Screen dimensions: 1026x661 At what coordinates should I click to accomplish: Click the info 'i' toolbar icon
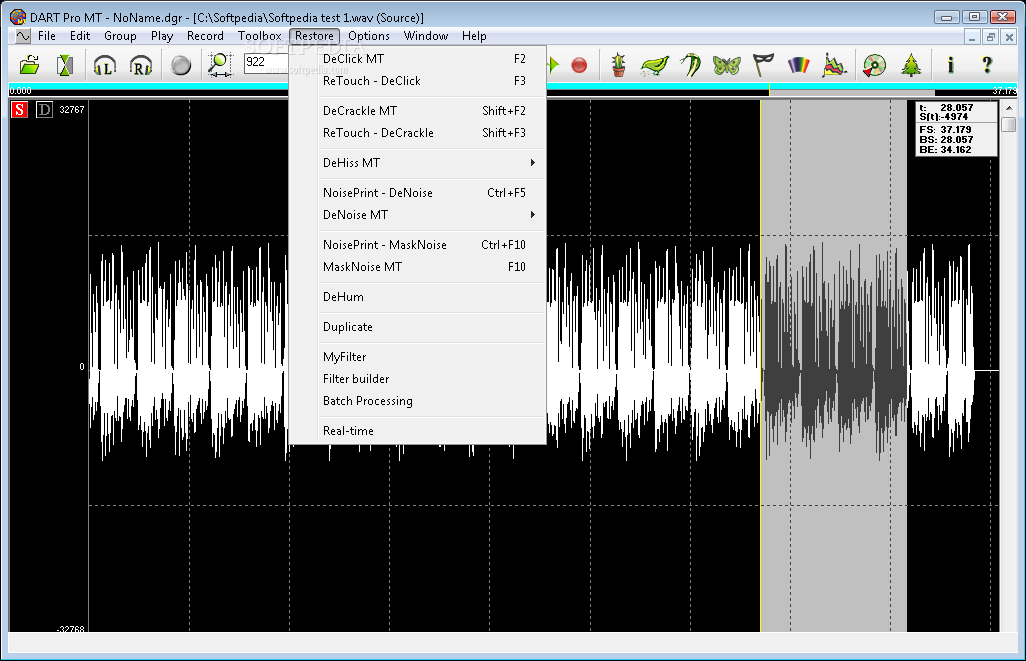click(951, 65)
